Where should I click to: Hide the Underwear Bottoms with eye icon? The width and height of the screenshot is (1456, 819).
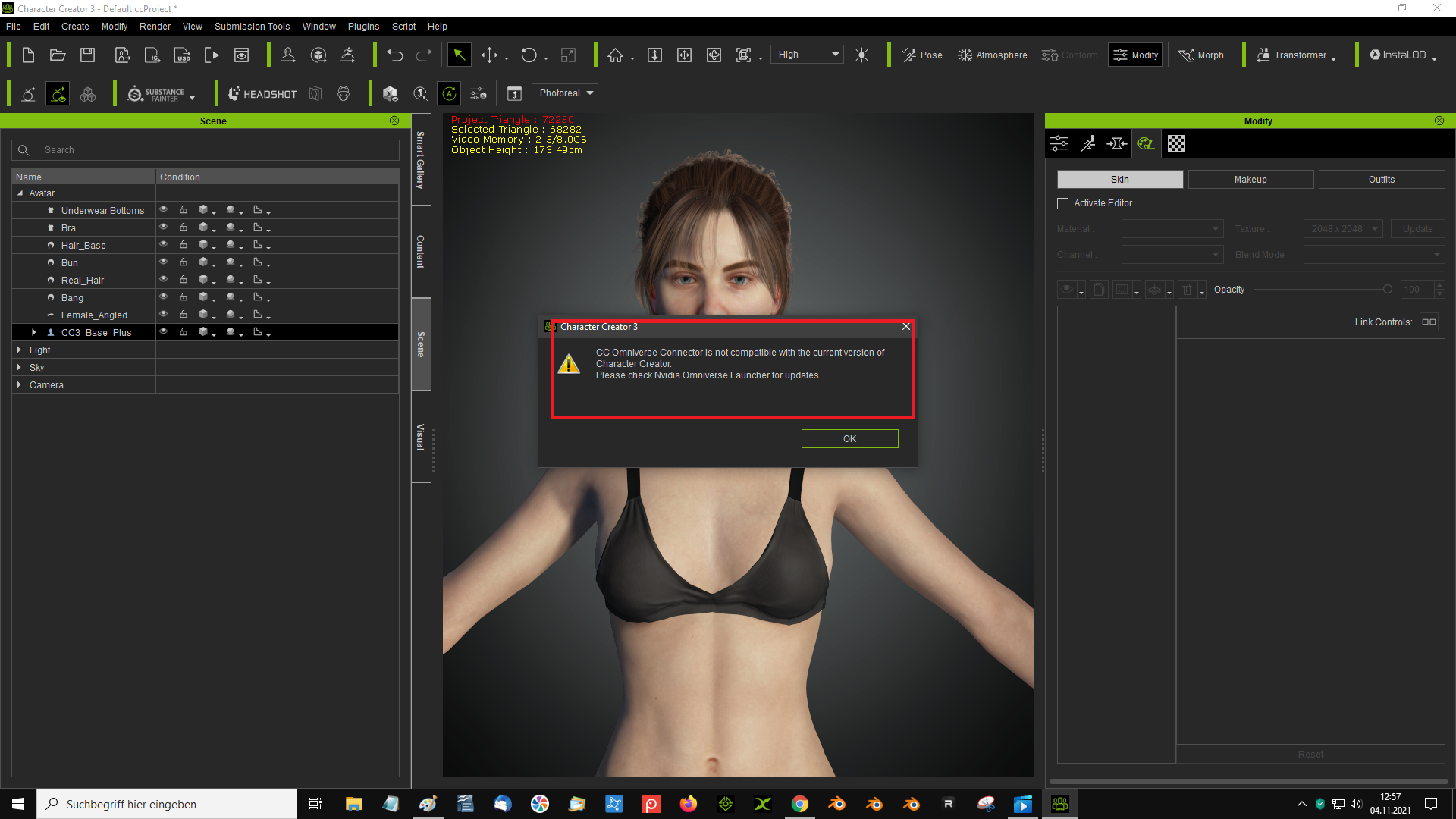point(163,209)
